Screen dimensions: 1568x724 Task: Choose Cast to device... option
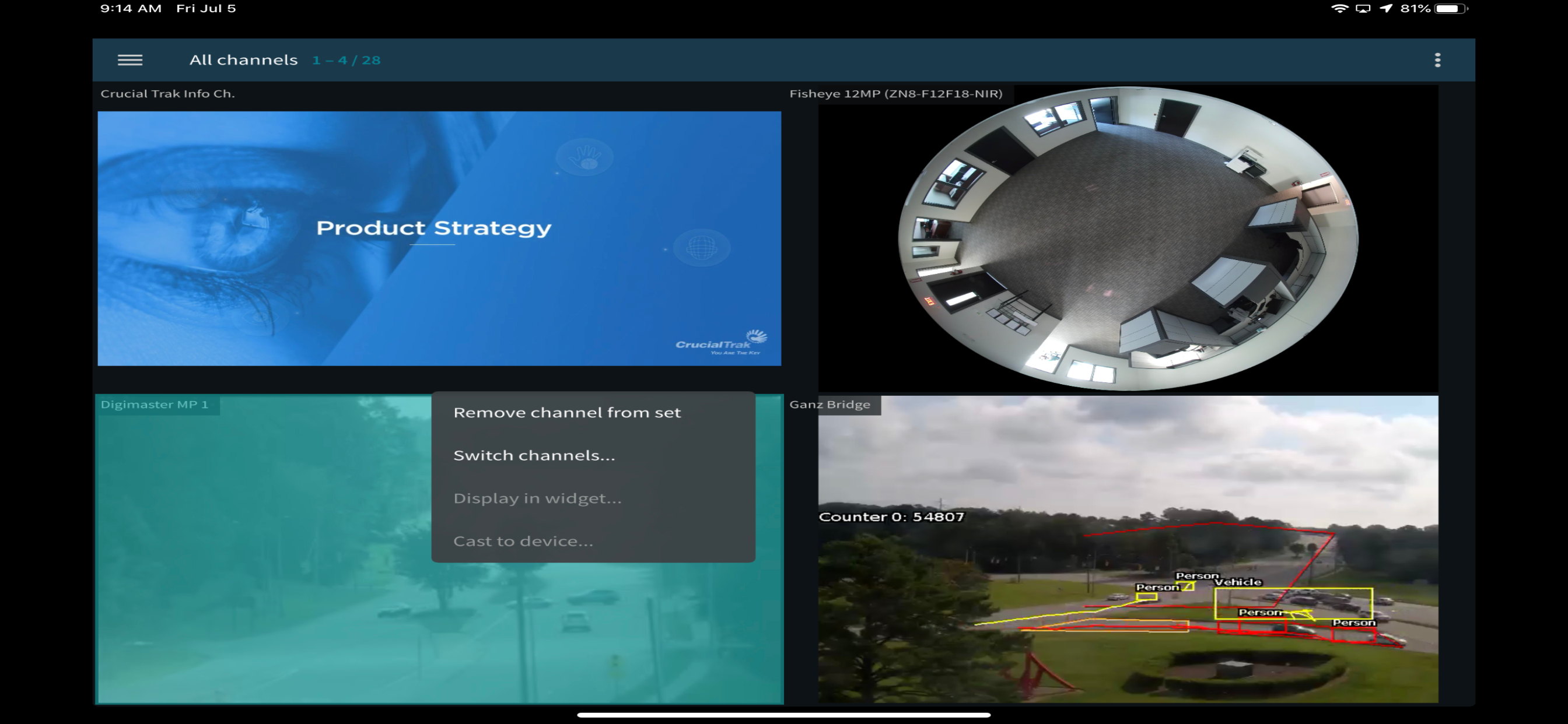point(523,541)
